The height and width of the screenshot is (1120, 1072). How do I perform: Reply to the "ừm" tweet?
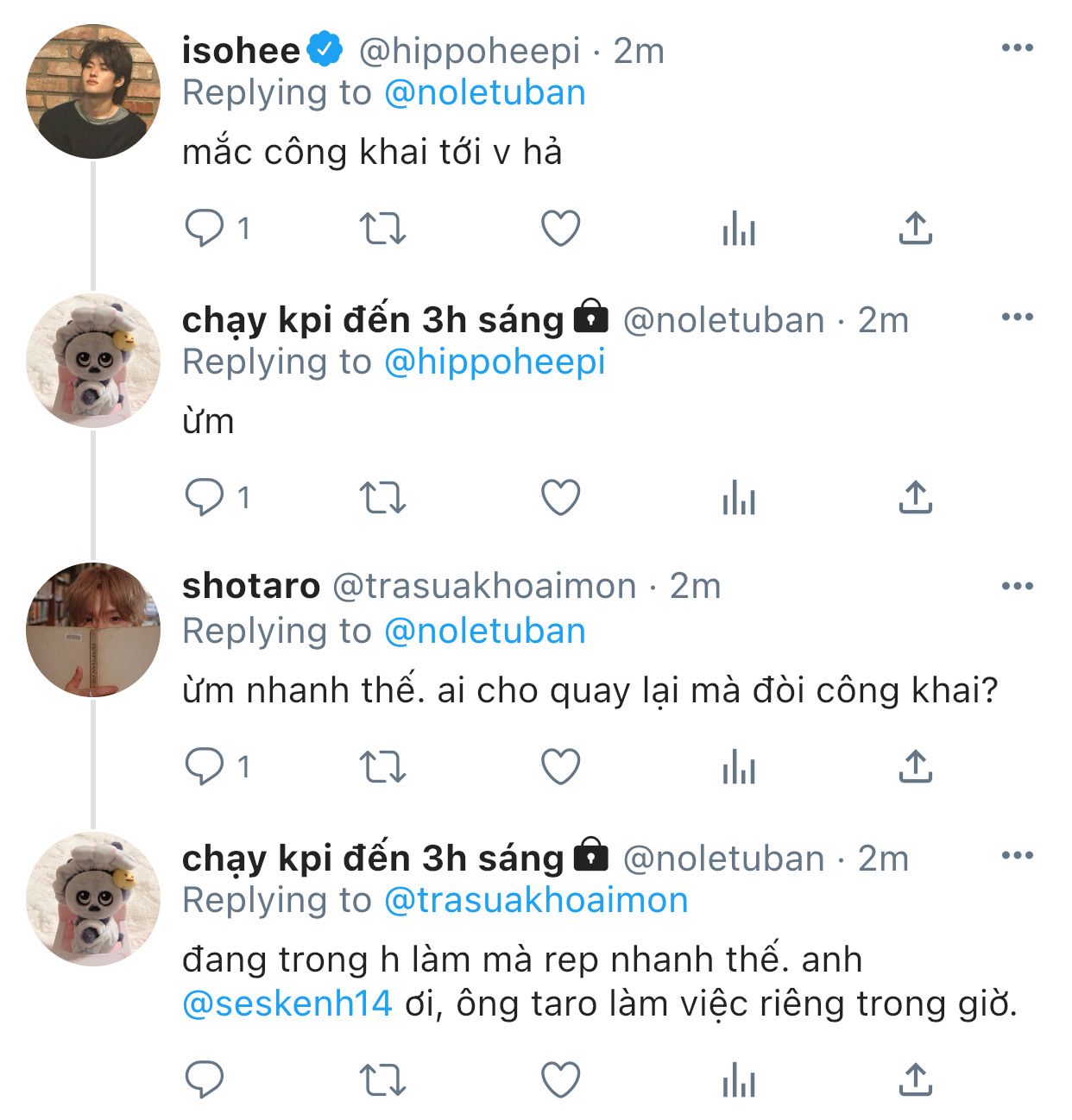tap(205, 498)
